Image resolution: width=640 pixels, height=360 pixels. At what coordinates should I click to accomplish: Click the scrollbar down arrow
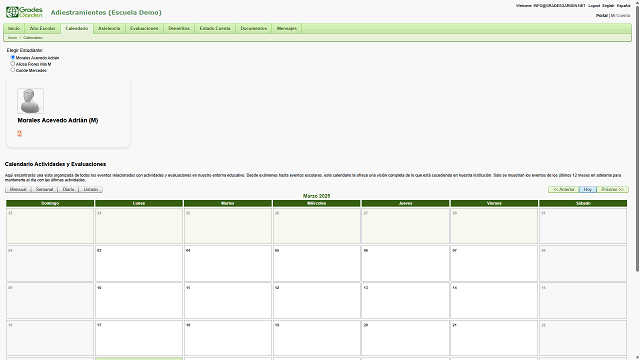coord(637,357)
